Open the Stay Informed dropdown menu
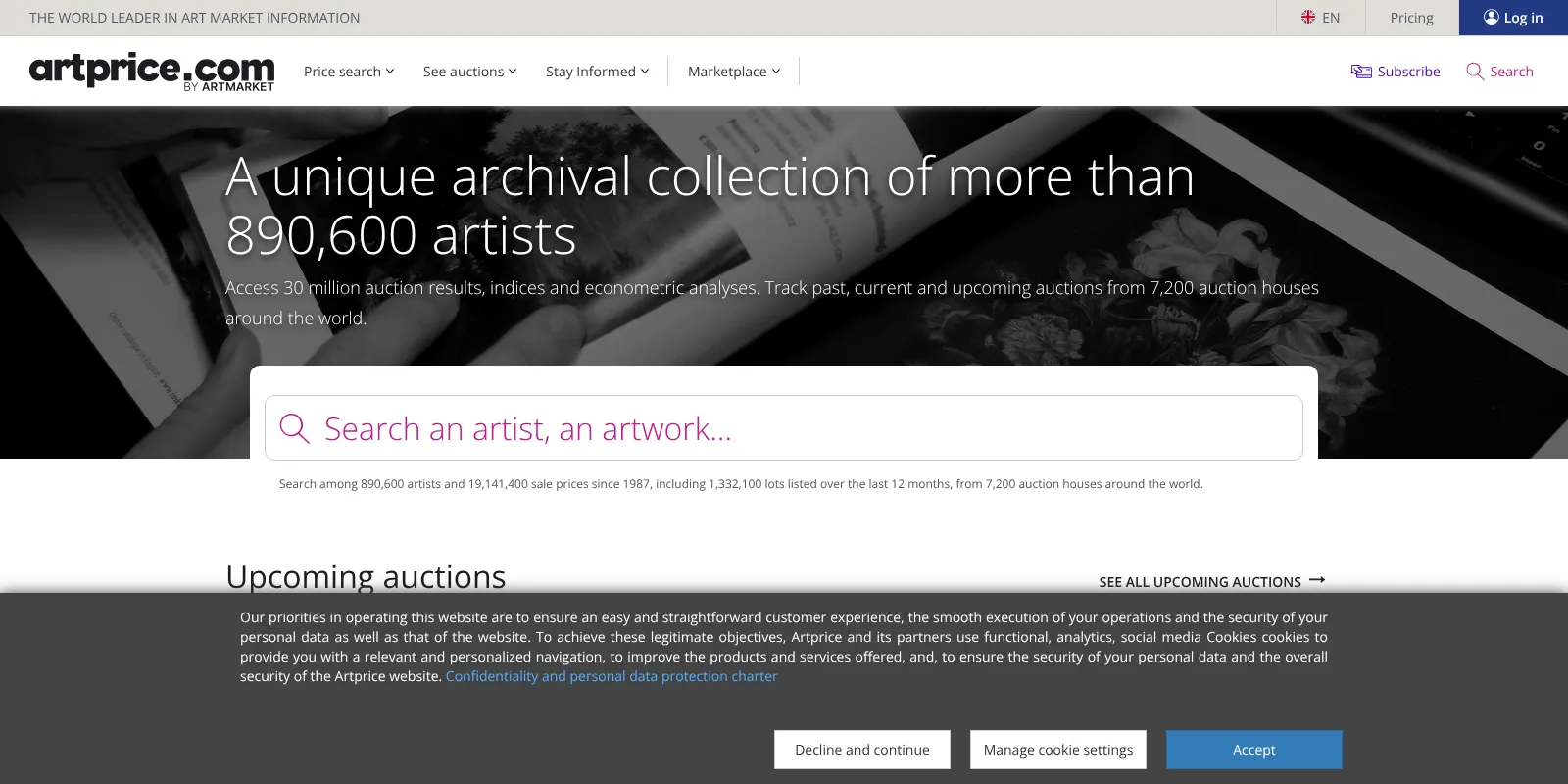This screenshot has height=784, width=1568. point(597,72)
